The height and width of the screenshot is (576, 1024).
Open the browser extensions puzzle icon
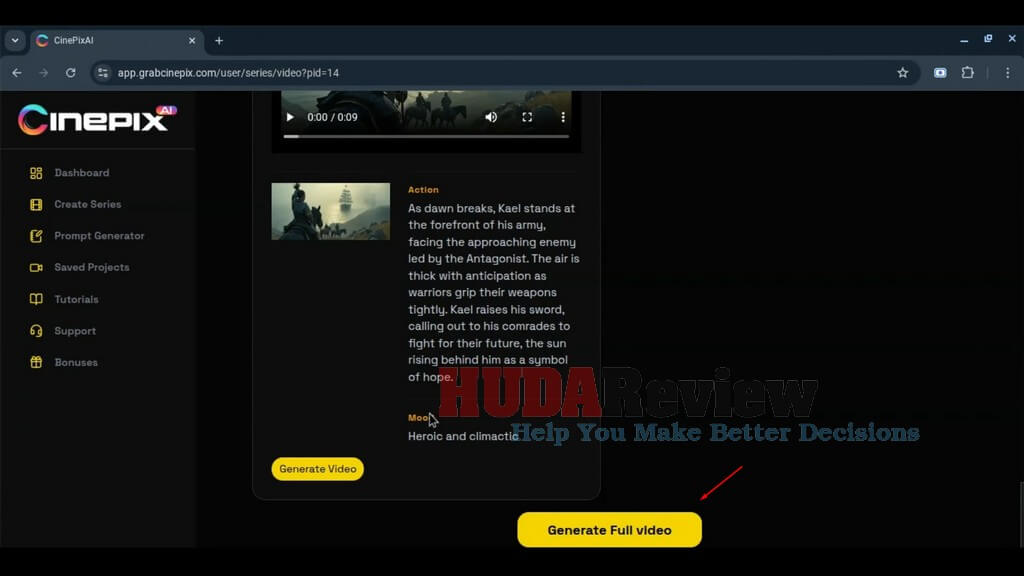click(968, 73)
